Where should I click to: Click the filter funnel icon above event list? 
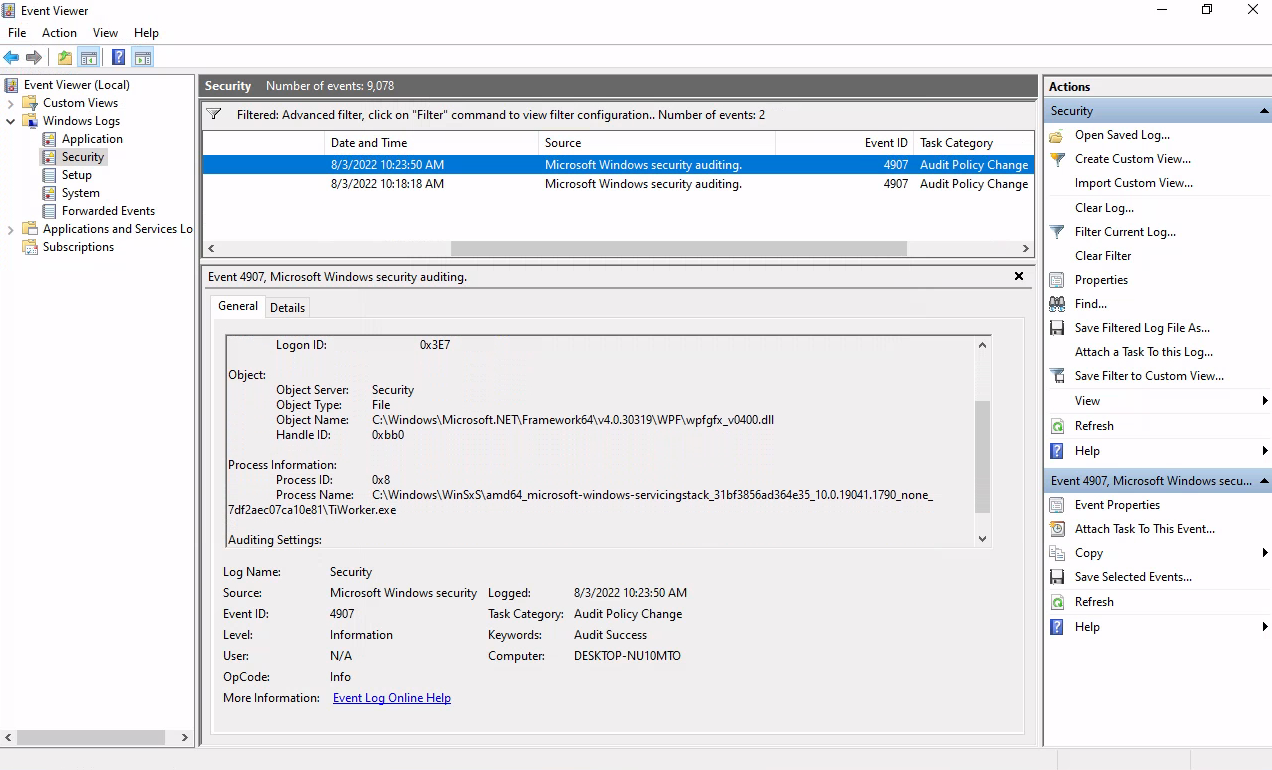pyautogui.click(x=214, y=115)
